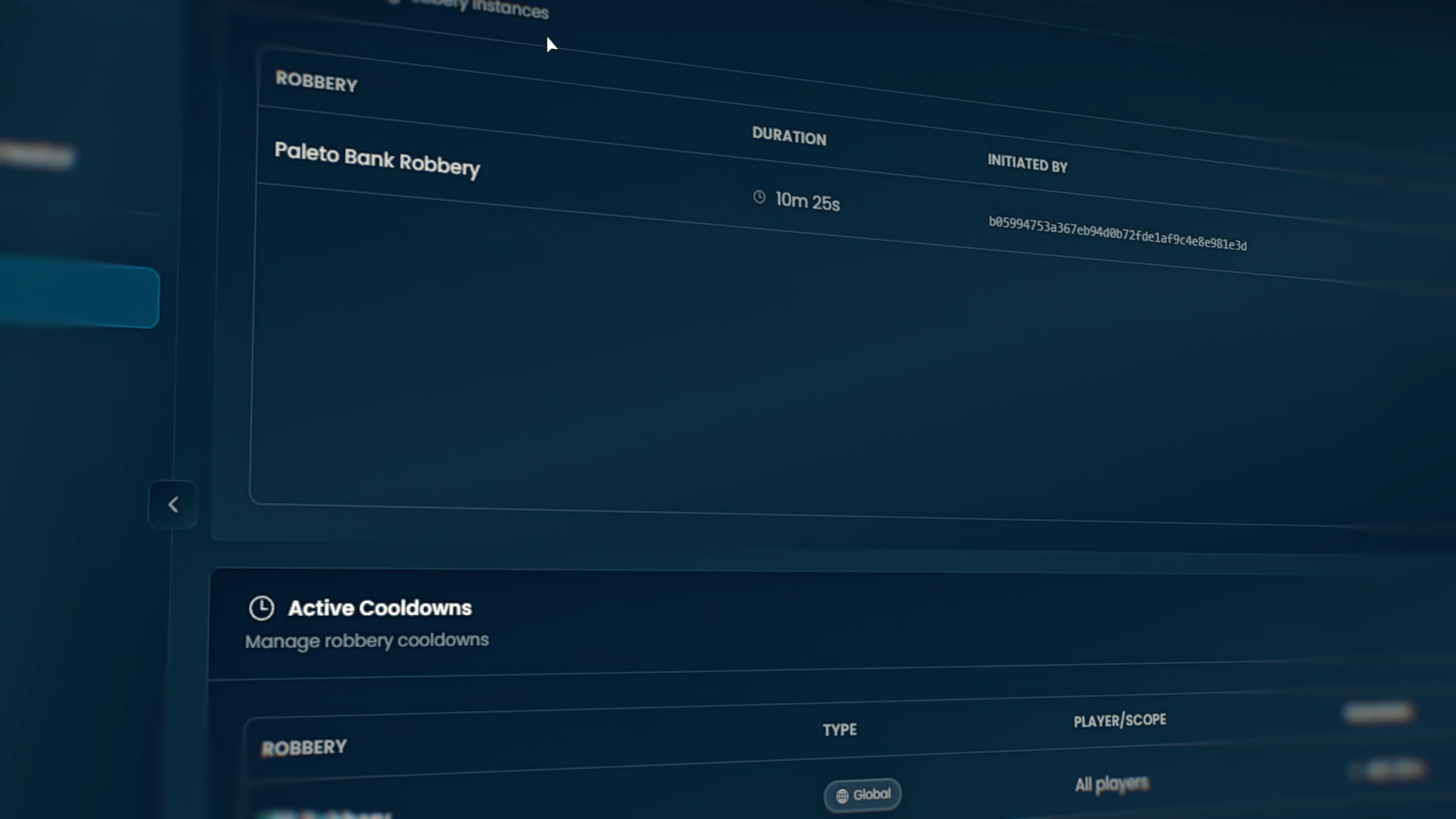Click the 10m 25s duration value
This screenshot has width=1456, height=819.
808,201
